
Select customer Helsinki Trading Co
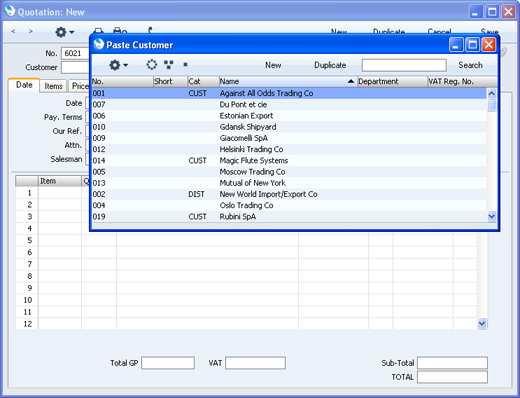click(x=289, y=149)
